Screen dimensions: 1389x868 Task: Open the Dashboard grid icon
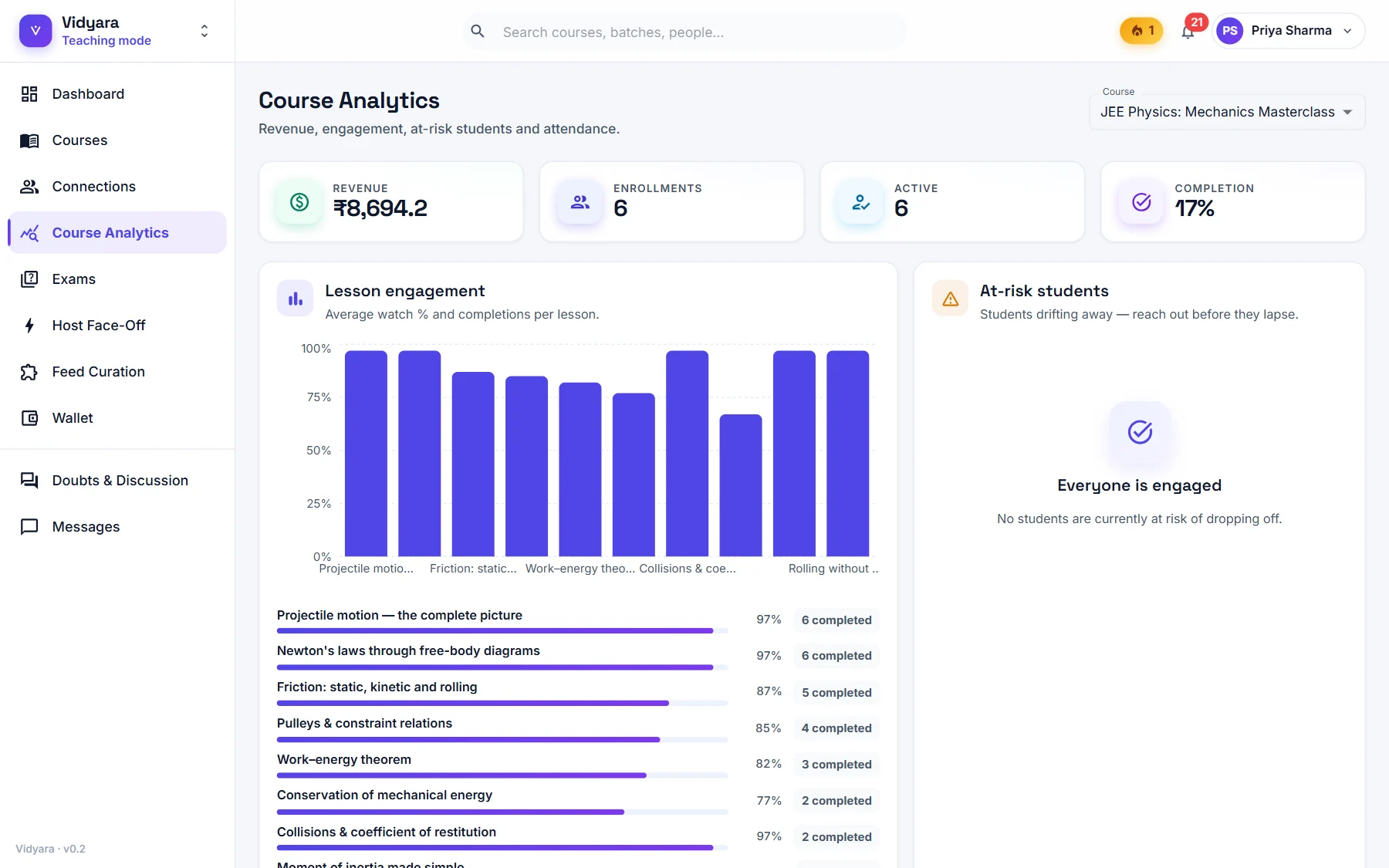tap(29, 94)
